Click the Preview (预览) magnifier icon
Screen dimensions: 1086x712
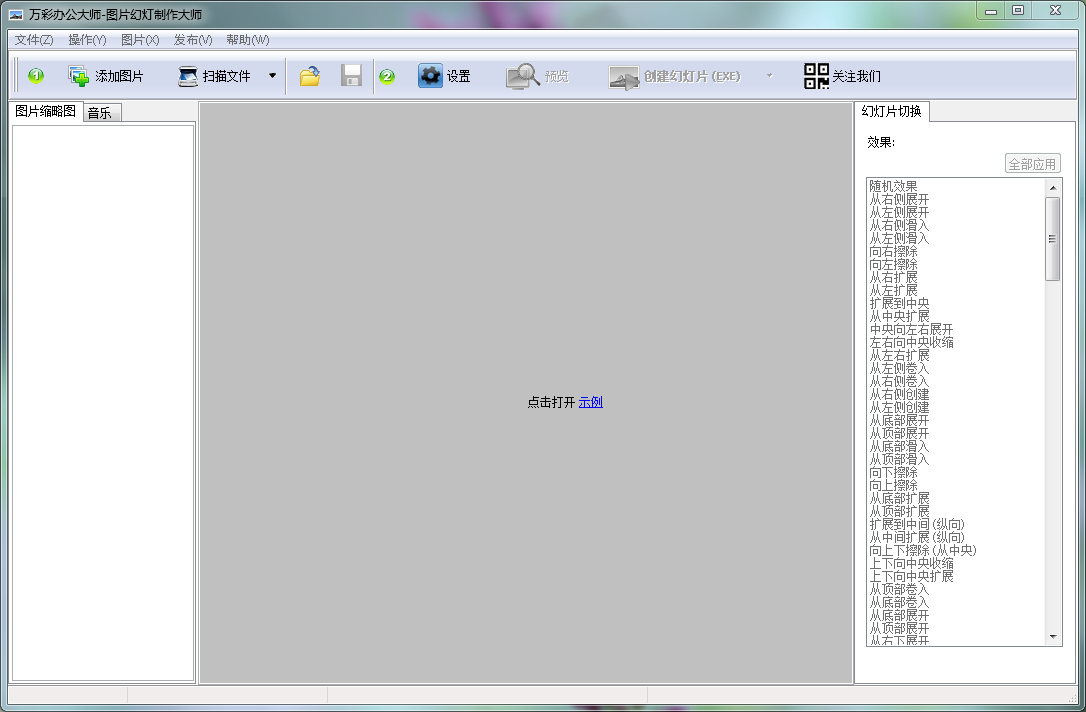click(x=522, y=76)
